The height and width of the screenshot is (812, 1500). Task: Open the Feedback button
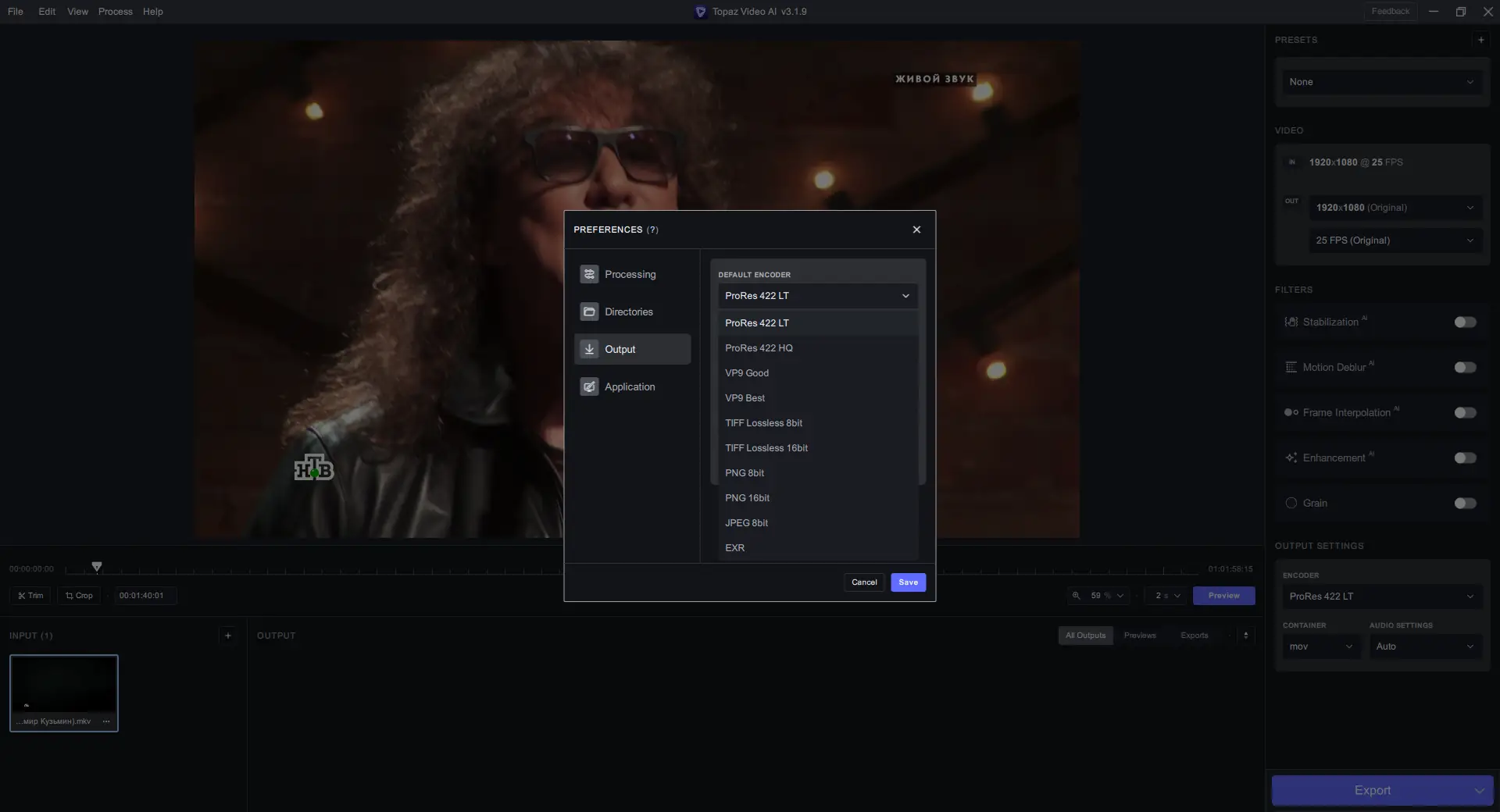click(x=1391, y=12)
